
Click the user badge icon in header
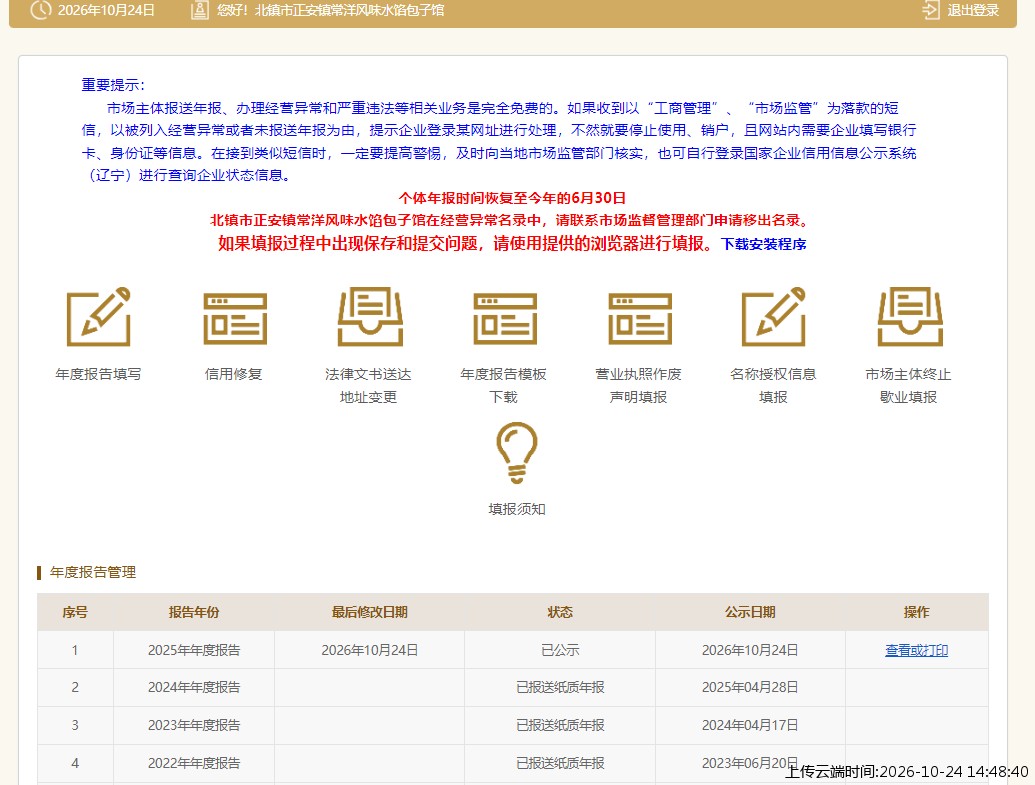(199, 10)
